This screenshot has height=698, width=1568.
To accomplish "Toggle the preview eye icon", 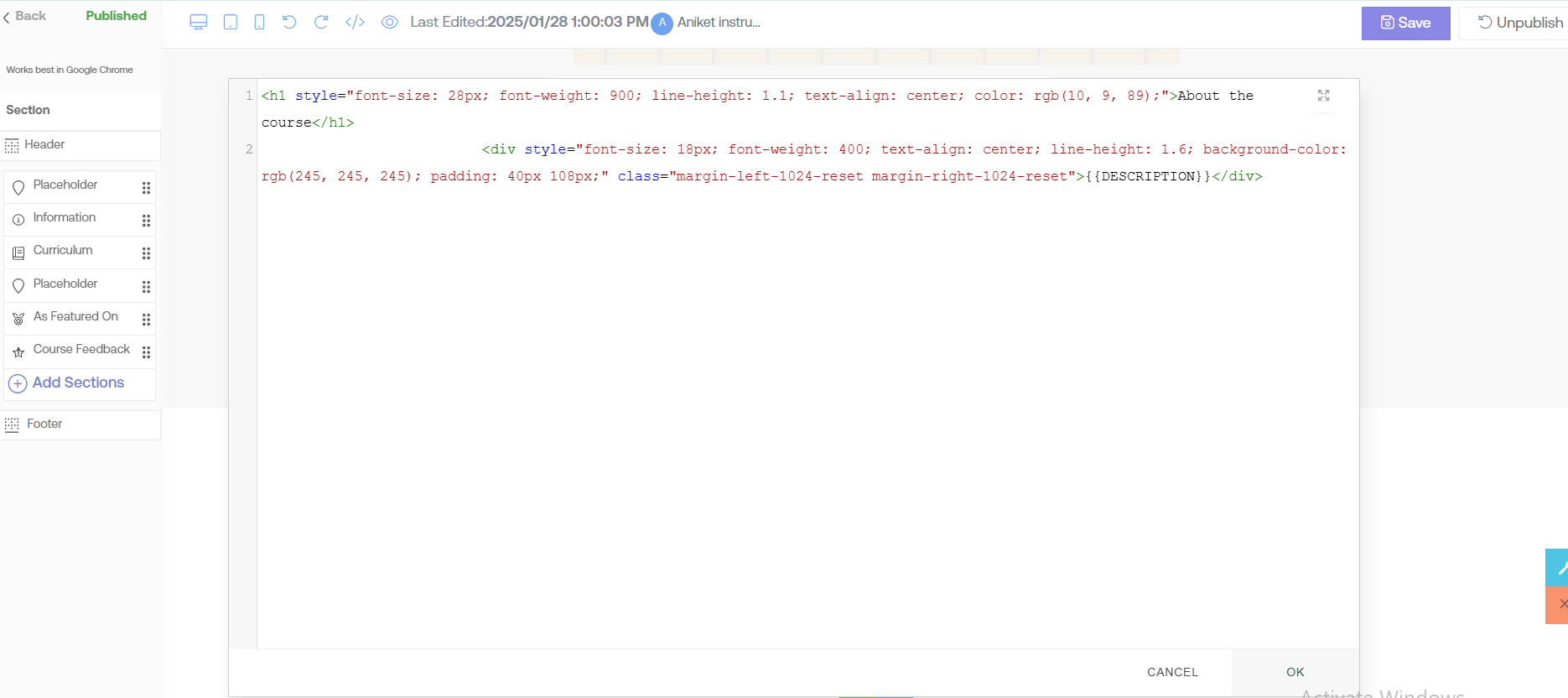I will point(389,23).
